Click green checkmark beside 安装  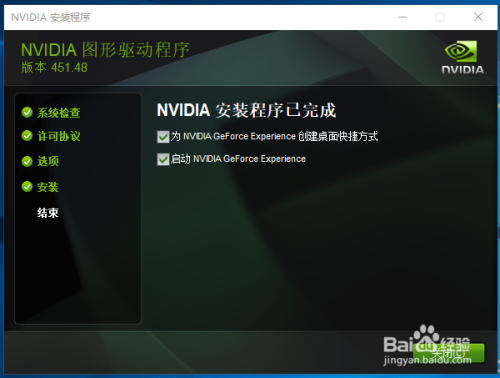pyautogui.click(x=27, y=187)
